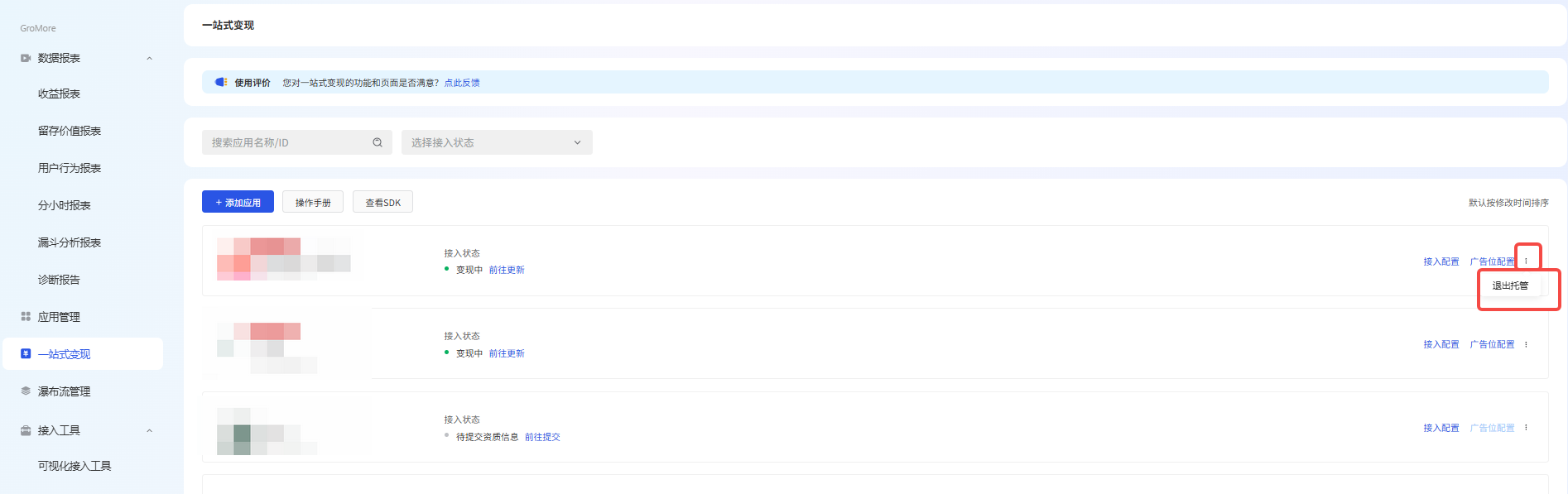Click the 瀑布流管理 layers icon

pyautogui.click(x=26, y=391)
